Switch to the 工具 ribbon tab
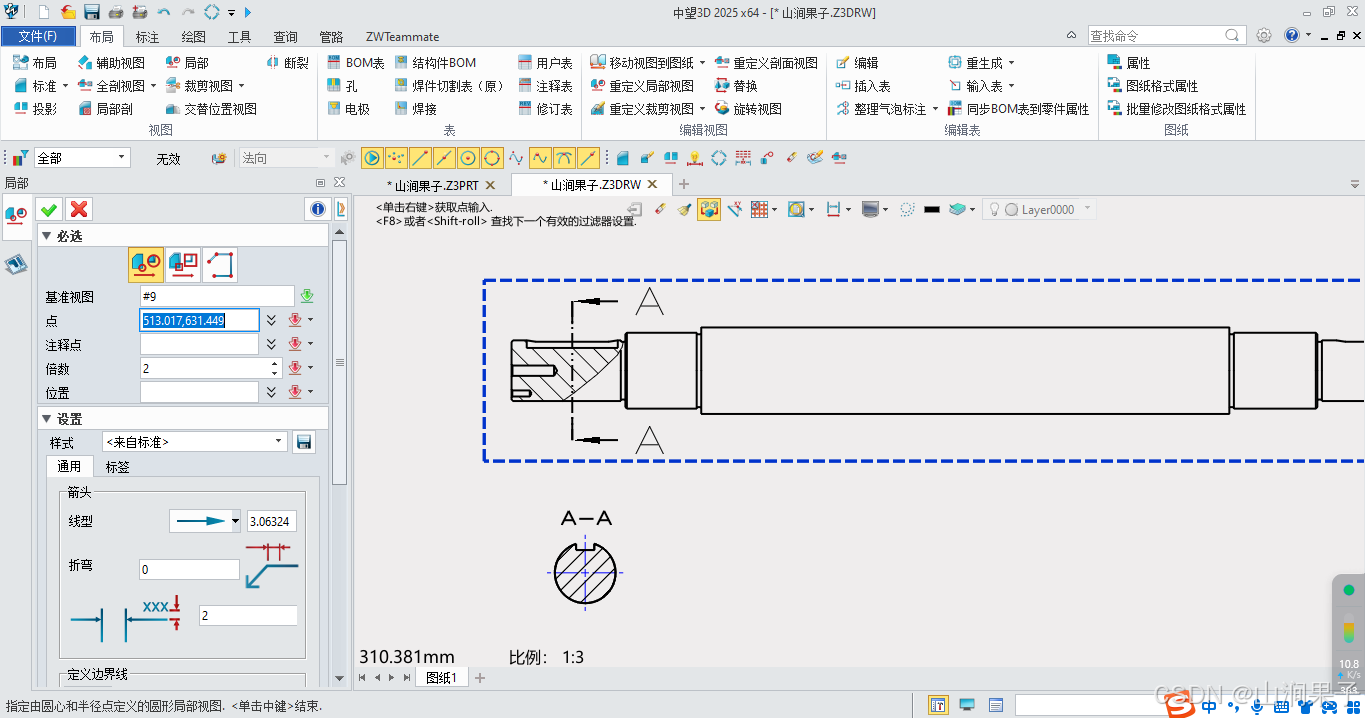Viewport: 1365px width, 718px height. coord(240,37)
